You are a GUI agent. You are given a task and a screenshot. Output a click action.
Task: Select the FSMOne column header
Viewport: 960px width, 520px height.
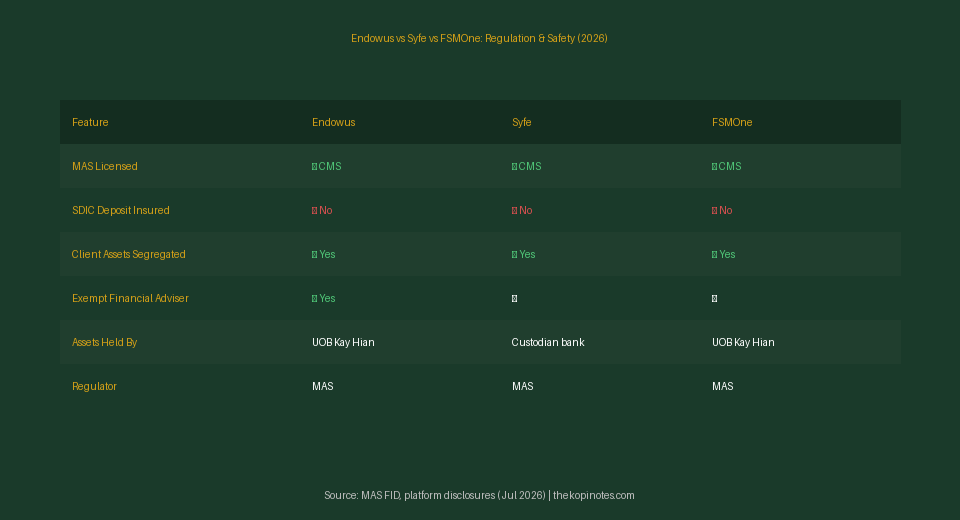732,122
